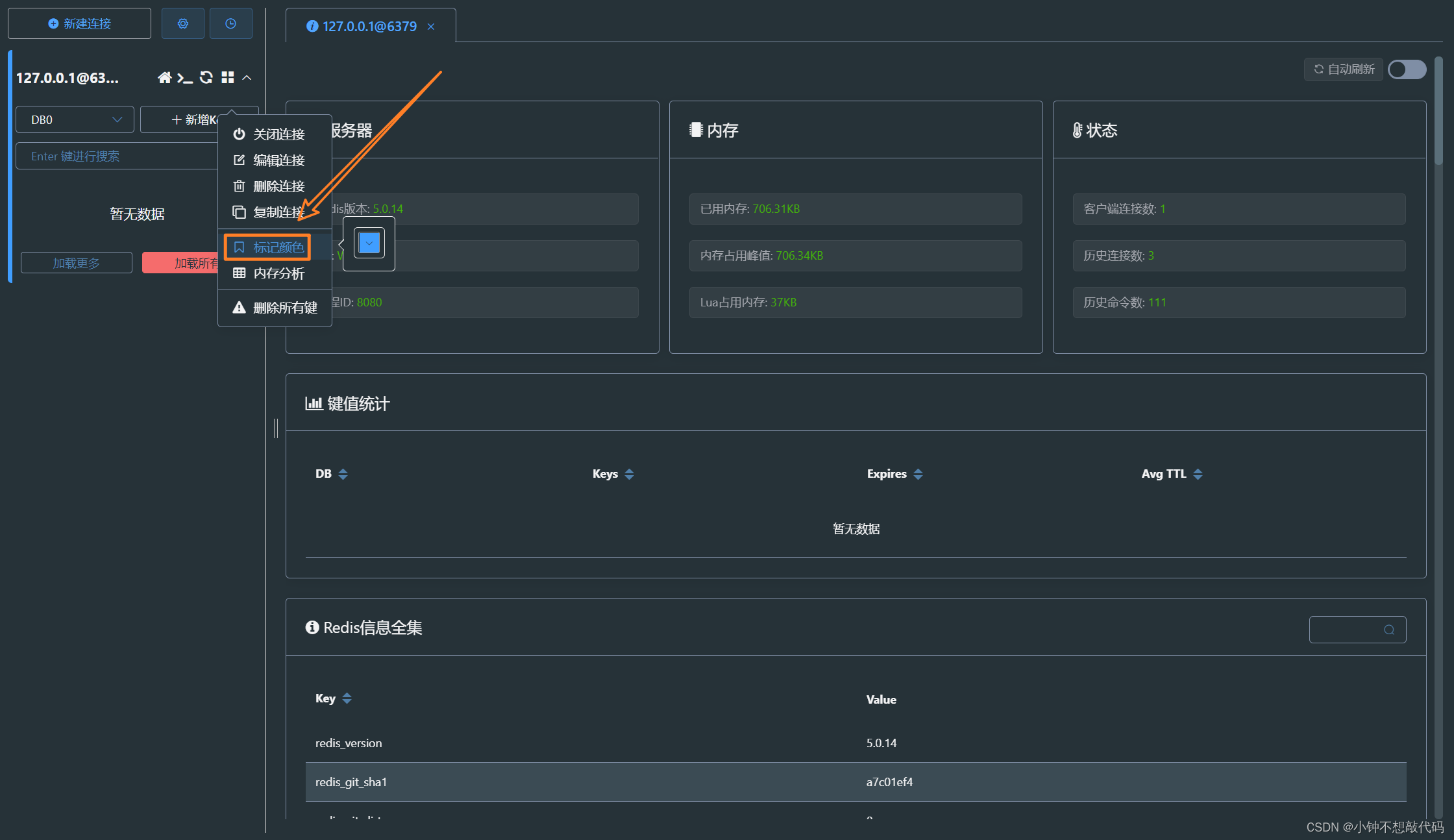Screen dimensions: 1454x840
Task: Click the search magnifier in Redis info
Action: [1388, 630]
